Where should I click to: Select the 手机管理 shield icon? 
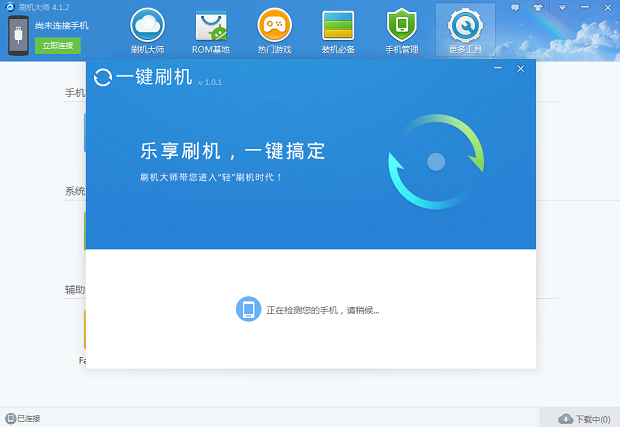401,29
